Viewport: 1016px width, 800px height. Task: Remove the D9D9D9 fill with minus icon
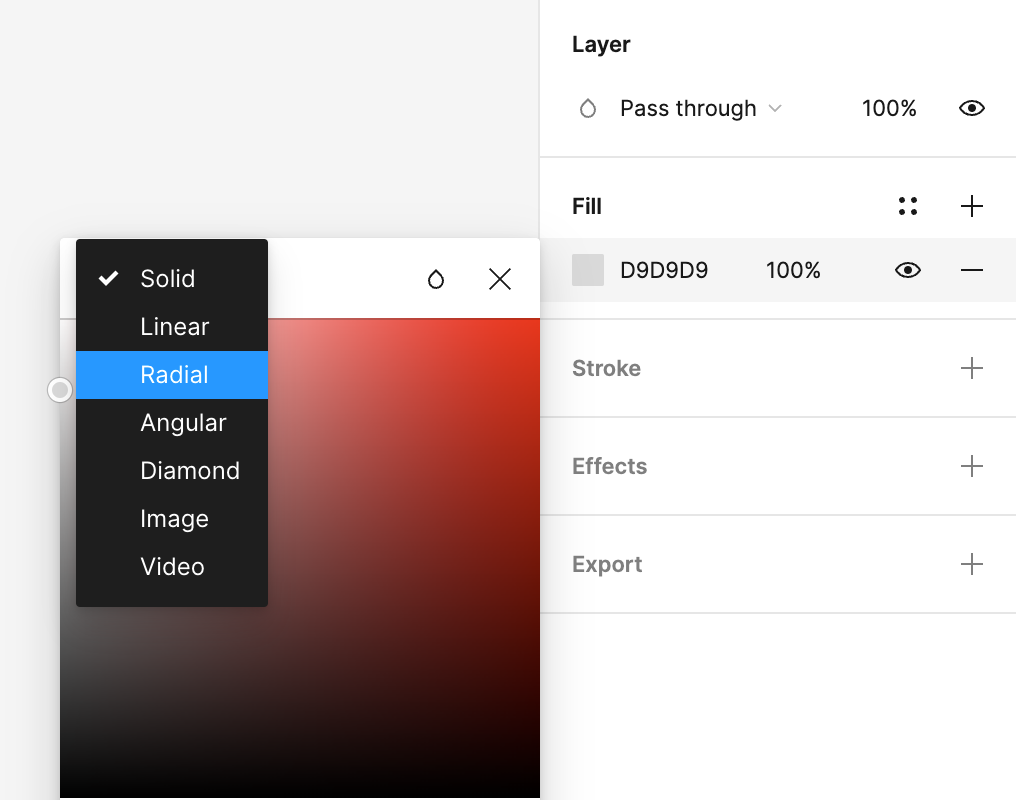(971, 270)
